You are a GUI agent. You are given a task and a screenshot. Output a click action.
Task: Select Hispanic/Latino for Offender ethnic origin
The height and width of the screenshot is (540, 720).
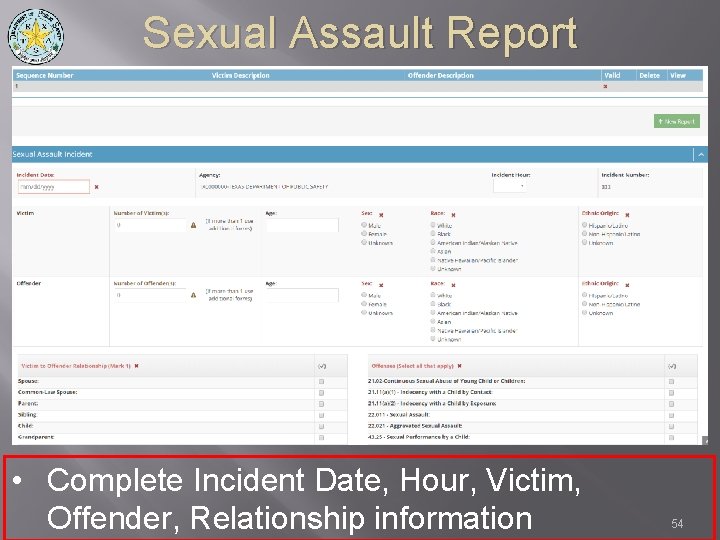tap(585, 295)
